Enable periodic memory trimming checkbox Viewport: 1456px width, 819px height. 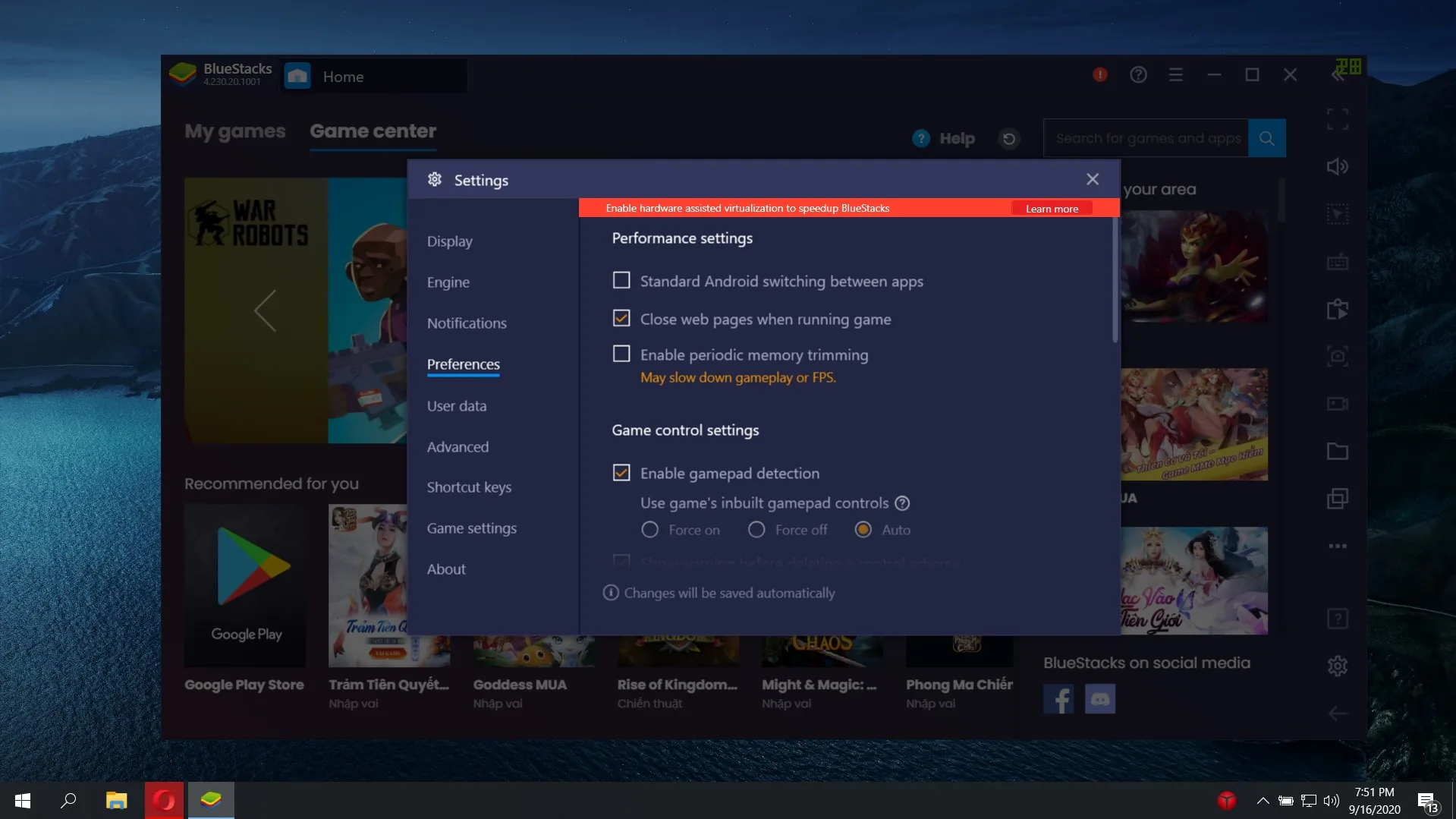coord(621,354)
